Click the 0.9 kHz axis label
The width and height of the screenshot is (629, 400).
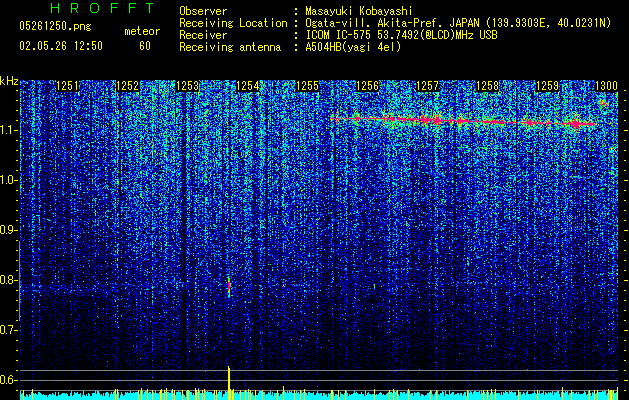pyautogui.click(x=8, y=230)
